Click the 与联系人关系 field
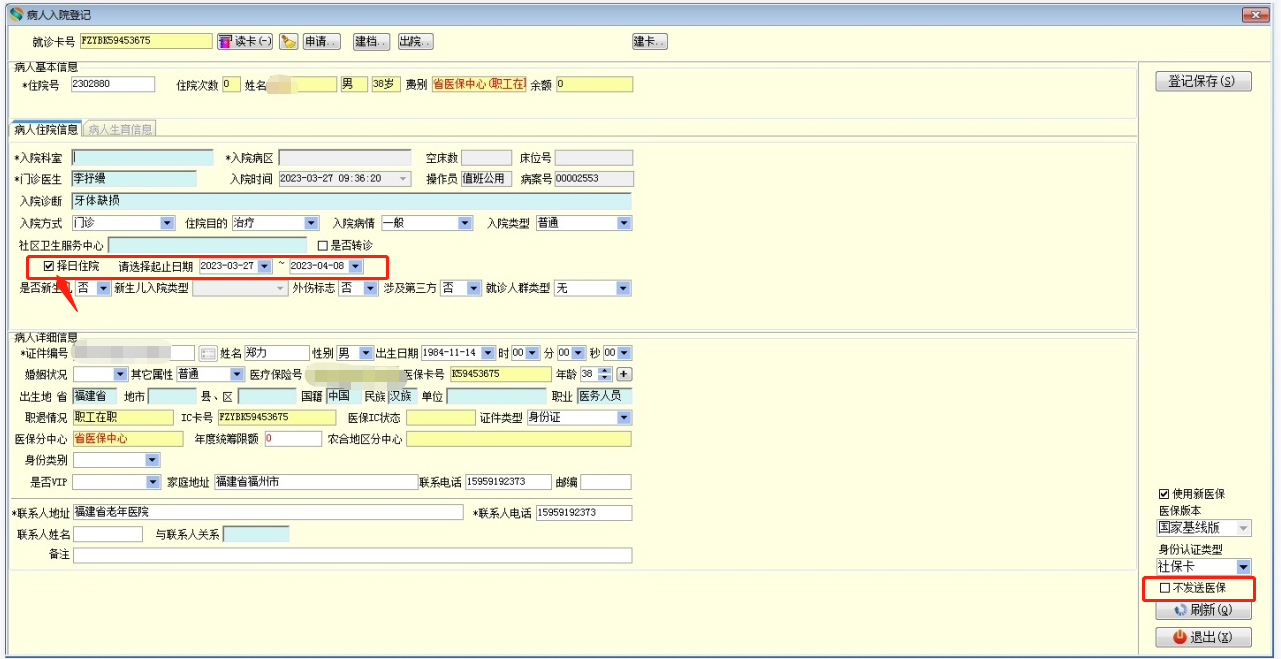Screen dimensions: 1281x659 (256, 534)
